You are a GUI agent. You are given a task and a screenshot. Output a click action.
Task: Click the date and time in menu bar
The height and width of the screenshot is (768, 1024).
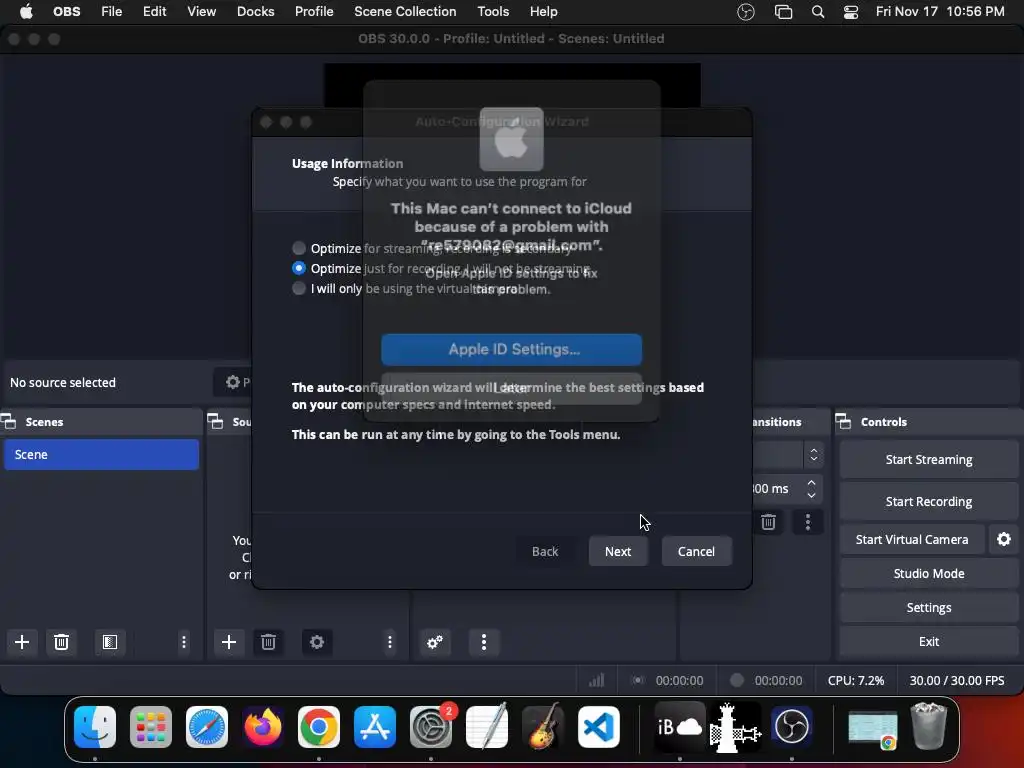point(940,12)
